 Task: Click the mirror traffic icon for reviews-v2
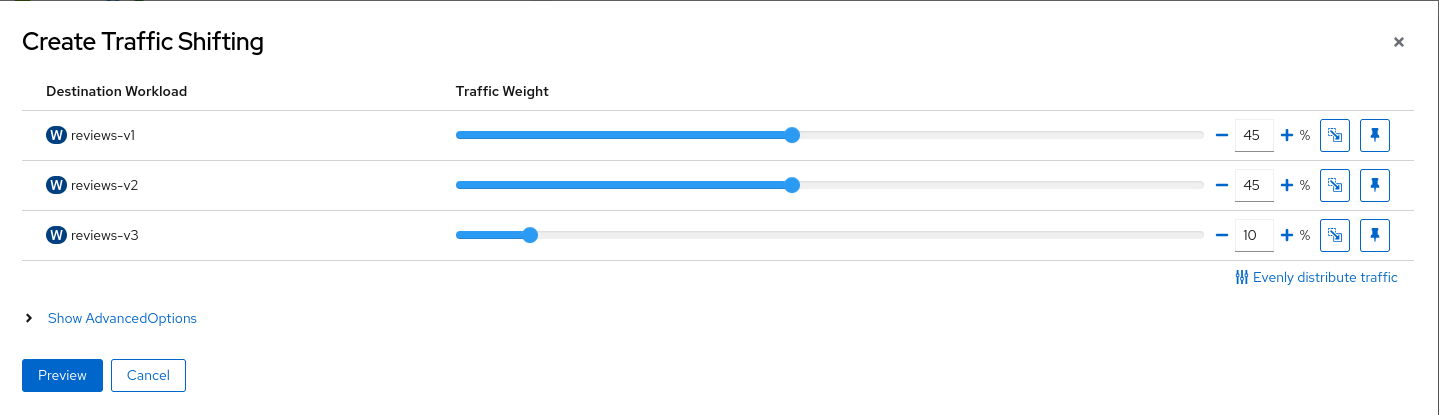(x=1335, y=185)
